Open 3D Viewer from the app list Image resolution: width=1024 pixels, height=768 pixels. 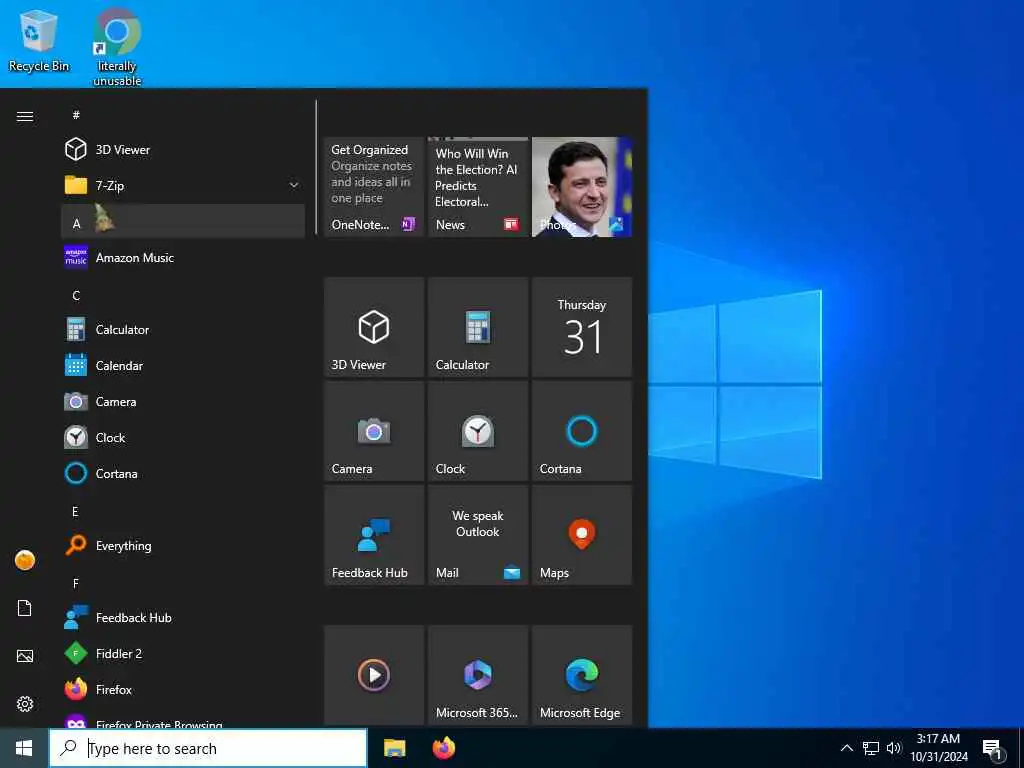[183, 150]
